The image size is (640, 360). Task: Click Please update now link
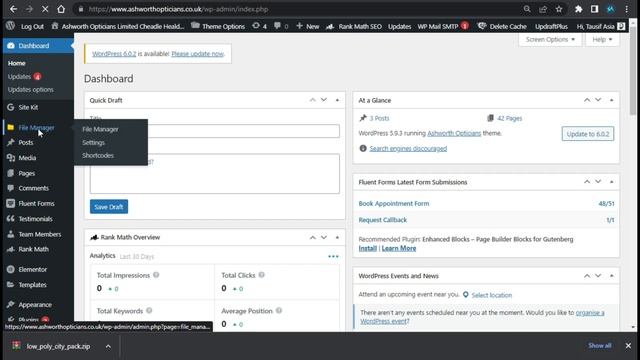point(198,54)
